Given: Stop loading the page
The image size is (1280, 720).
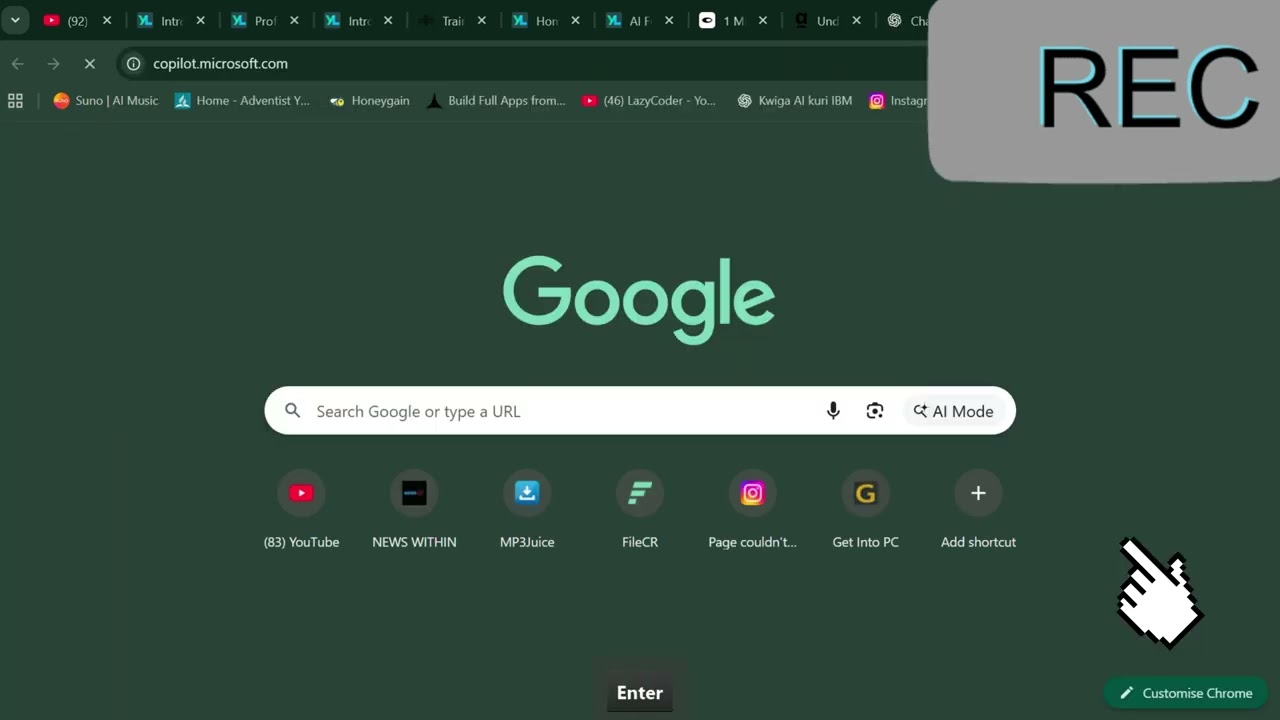Looking at the screenshot, I should tap(90, 63).
